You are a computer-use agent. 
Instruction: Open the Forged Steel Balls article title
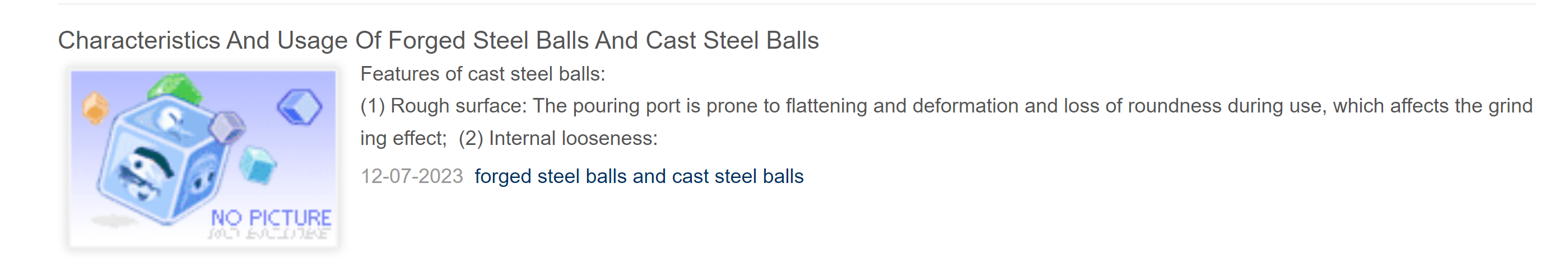[438, 40]
